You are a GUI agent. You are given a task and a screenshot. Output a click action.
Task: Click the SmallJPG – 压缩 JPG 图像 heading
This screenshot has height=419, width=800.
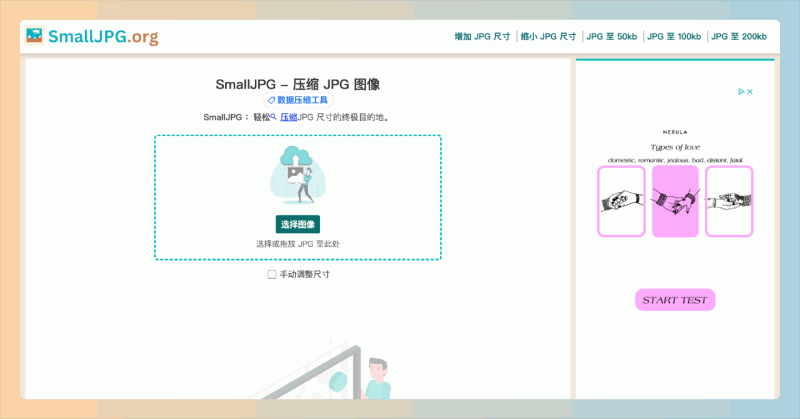coord(297,84)
